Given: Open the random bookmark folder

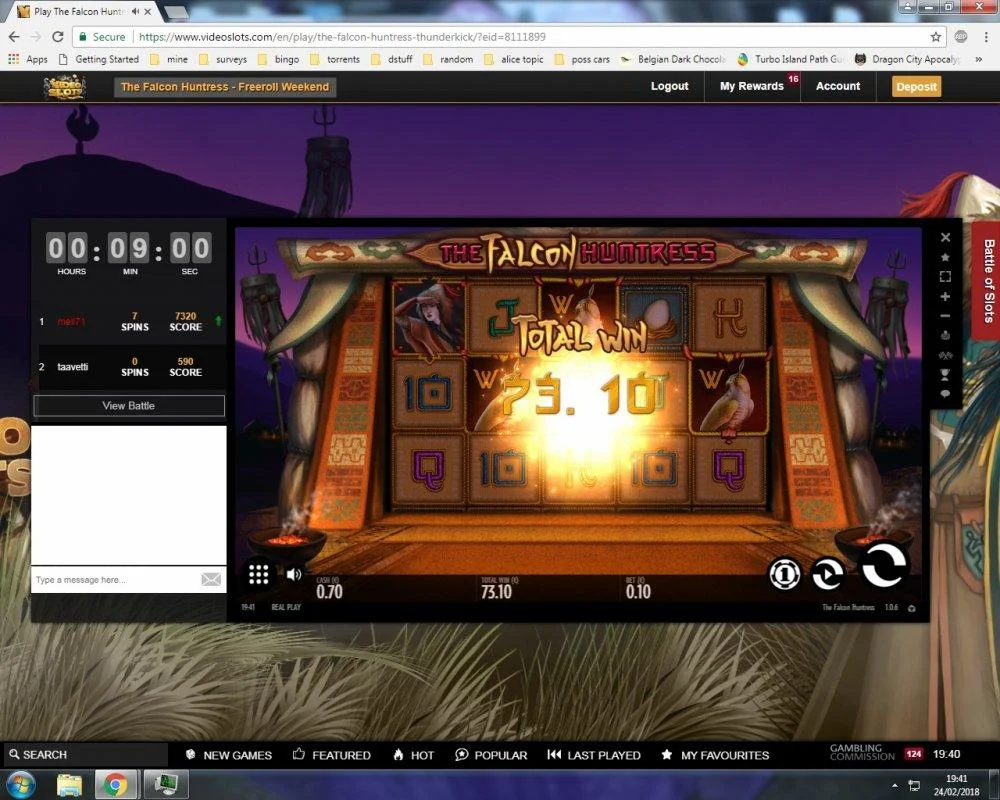Looking at the screenshot, I should click(x=448, y=59).
